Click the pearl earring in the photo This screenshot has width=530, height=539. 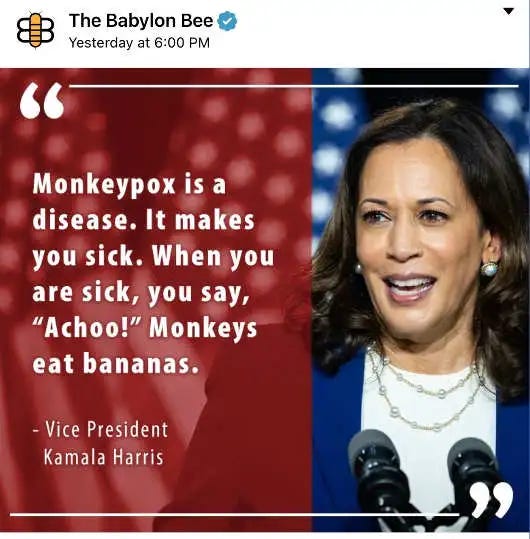489,269
